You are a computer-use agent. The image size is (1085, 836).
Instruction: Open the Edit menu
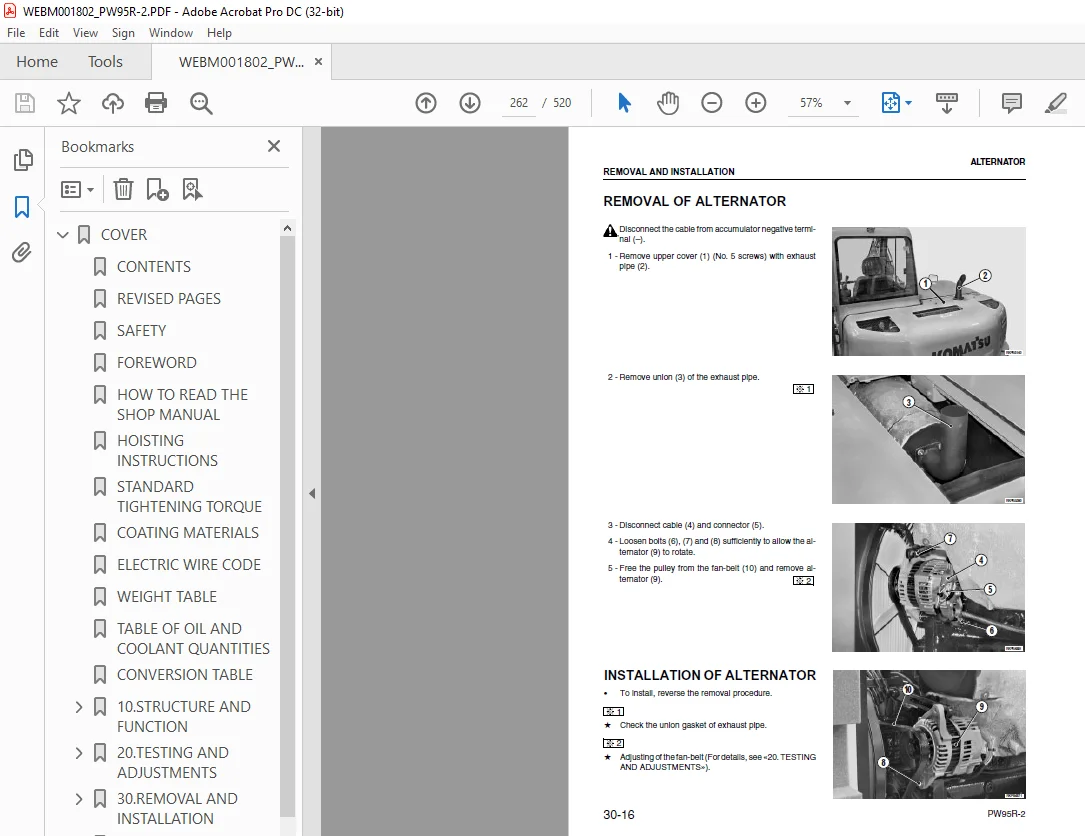click(x=48, y=33)
